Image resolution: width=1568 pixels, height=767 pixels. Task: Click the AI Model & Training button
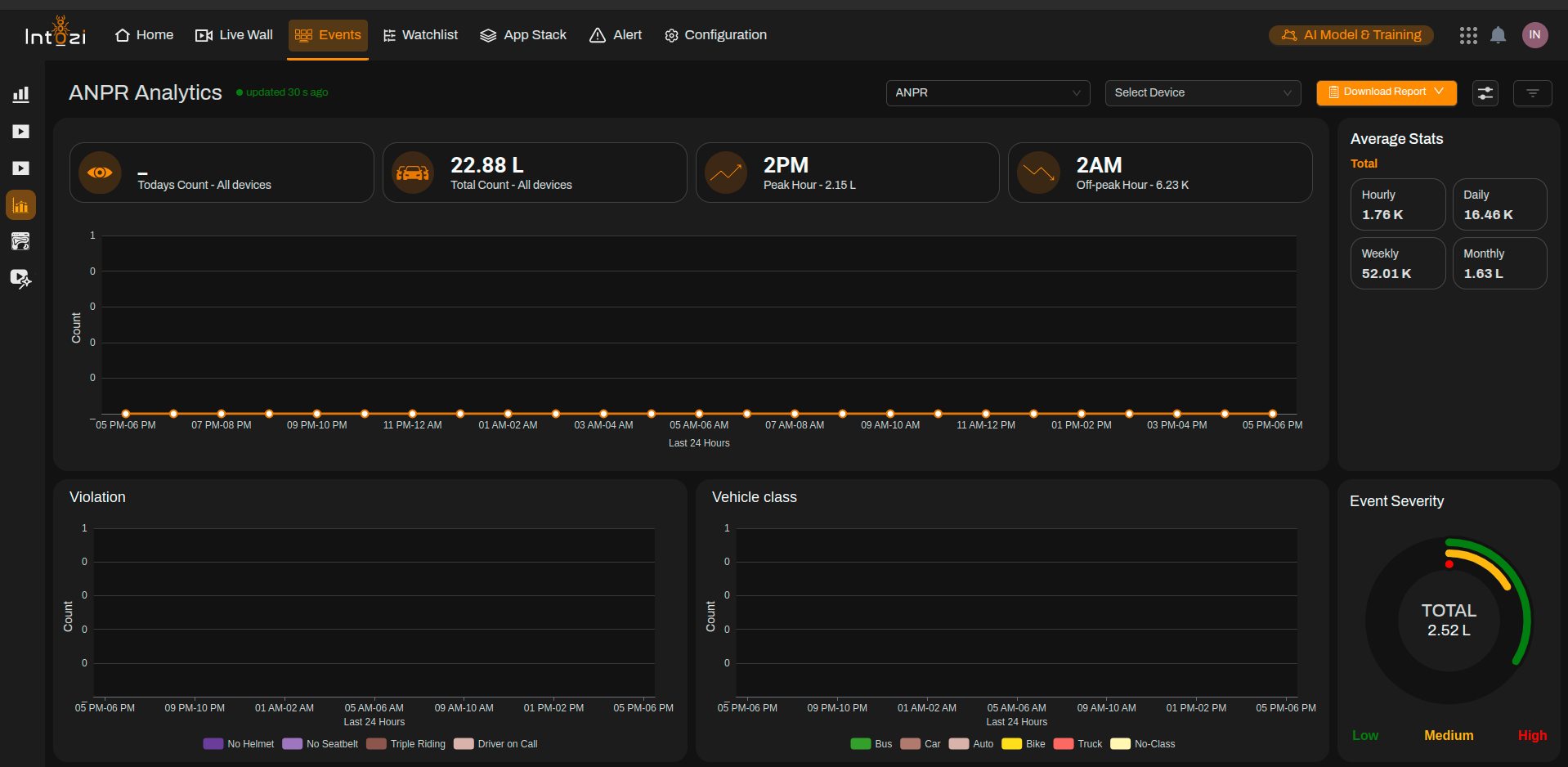[1350, 34]
